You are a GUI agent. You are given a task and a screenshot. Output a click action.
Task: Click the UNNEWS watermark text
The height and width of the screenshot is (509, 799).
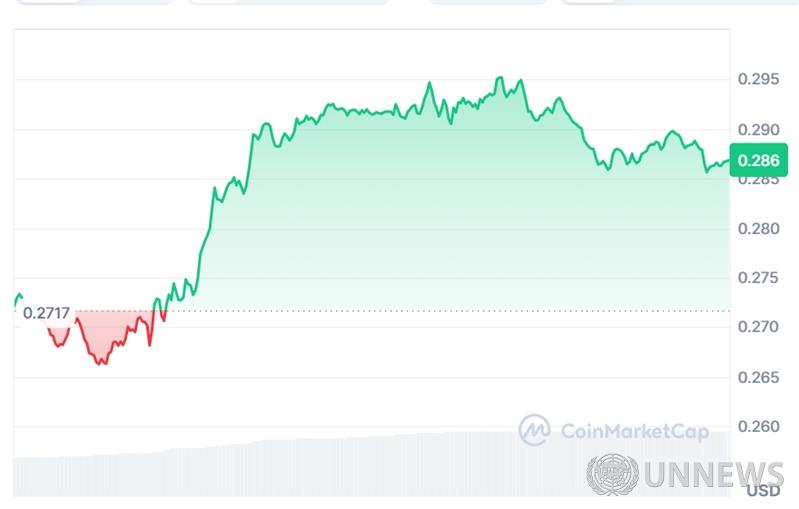click(x=714, y=475)
